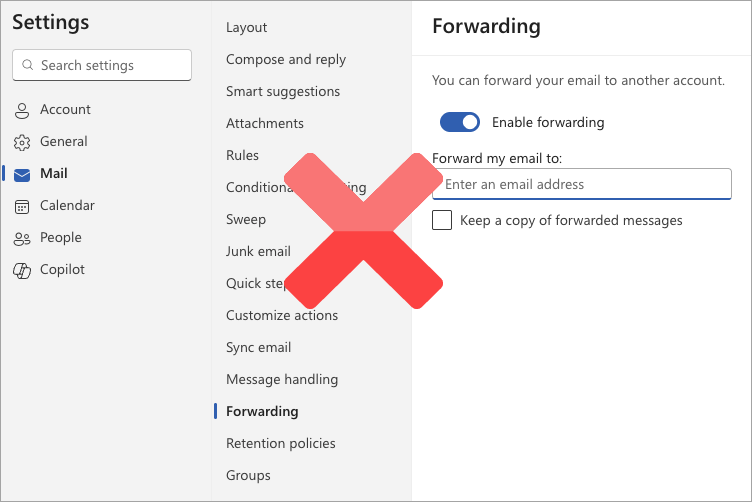752x502 pixels.
Task: Open the Groups settings page
Action: tap(248, 475)
